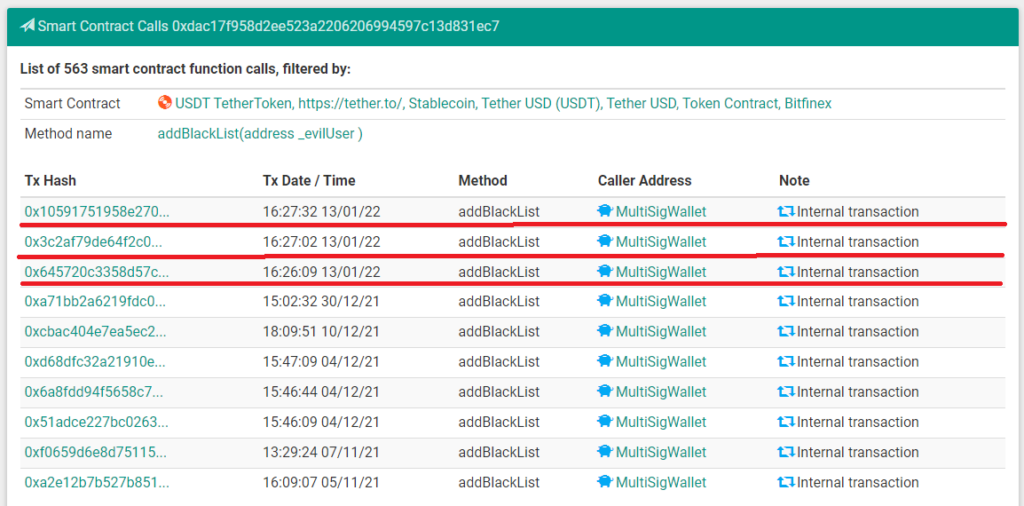Click internal transaction icon for 0xa2e12b7b527b851 row

(x=786, y=482)
